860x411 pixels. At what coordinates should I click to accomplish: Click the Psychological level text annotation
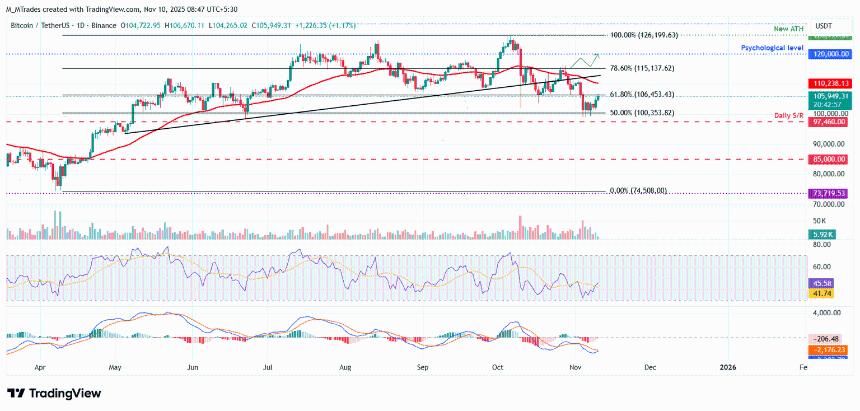[x=772, y=48]
